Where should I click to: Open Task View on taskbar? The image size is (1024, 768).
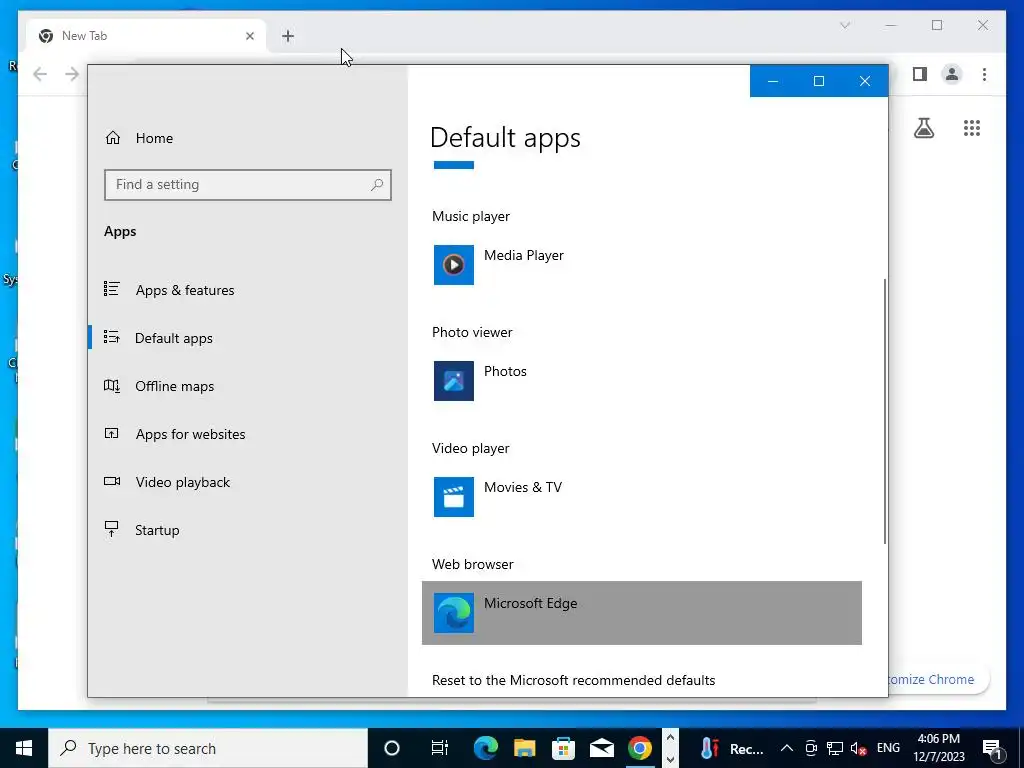(440, 748)
